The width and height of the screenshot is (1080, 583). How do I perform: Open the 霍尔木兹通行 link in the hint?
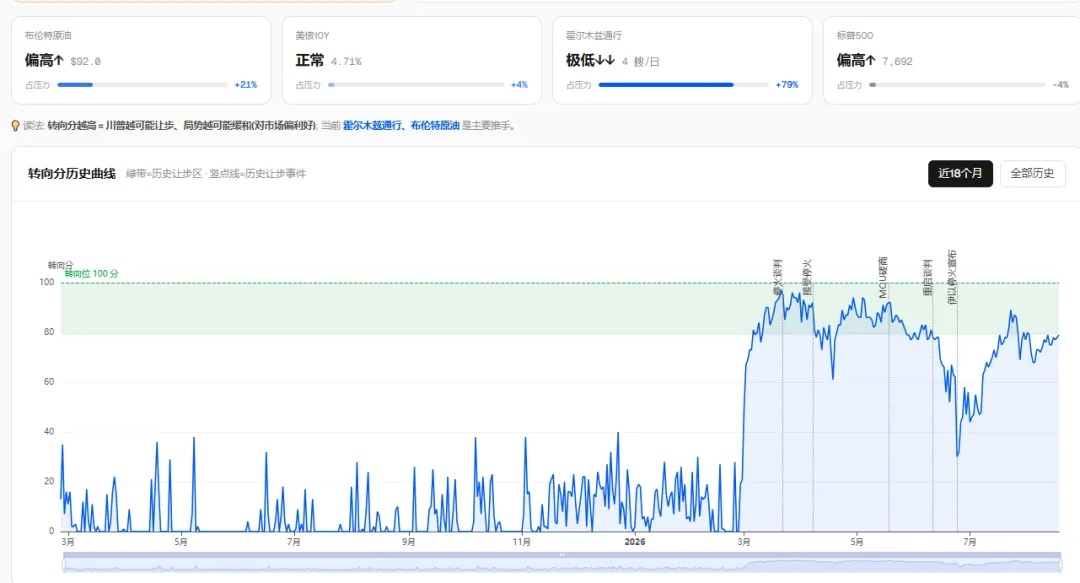pos(372,125)
